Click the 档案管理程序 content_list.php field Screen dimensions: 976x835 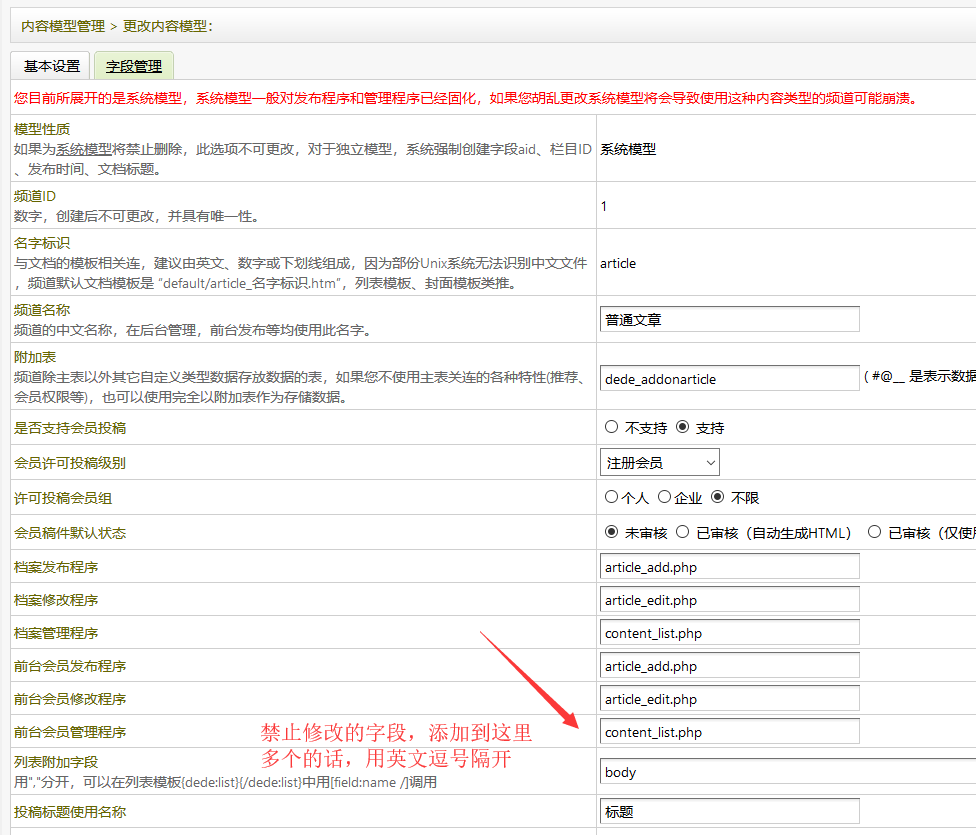tap(729, 631)
